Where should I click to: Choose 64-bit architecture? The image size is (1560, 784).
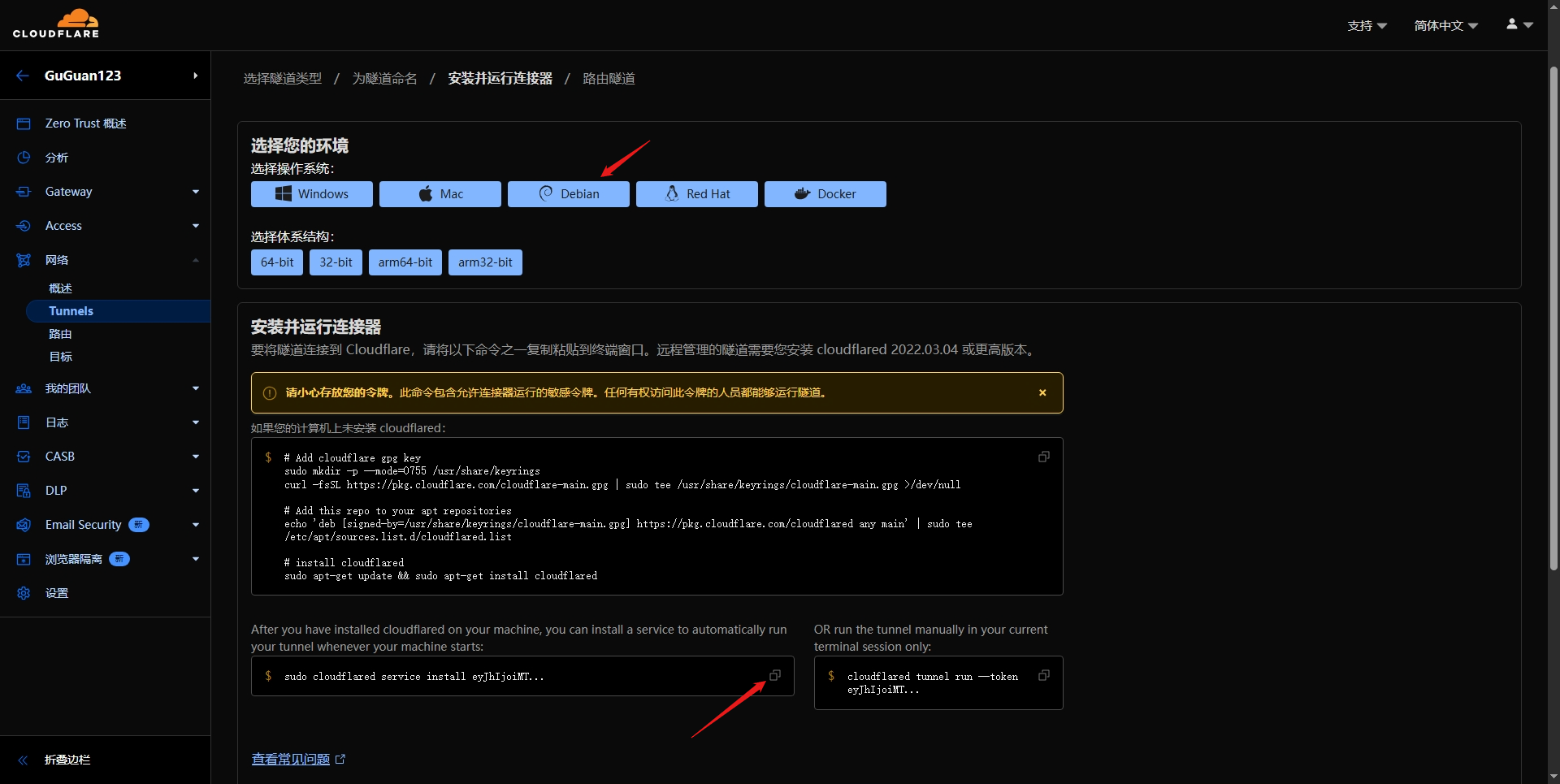pyautogui.click(x=277, y=262)
